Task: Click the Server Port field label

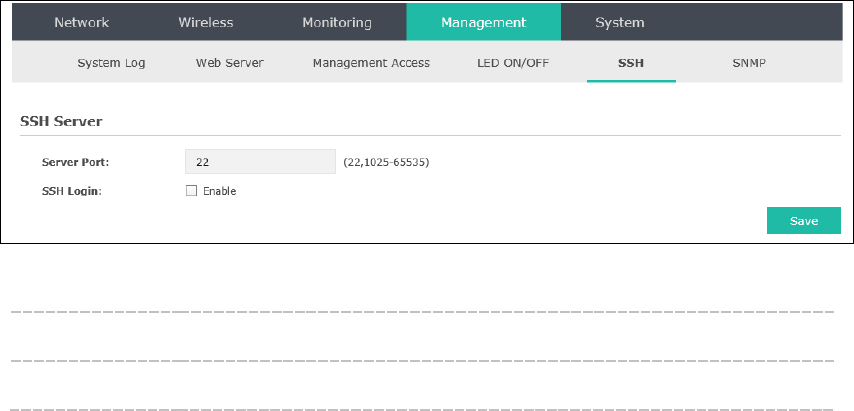Action: pos(76,162)
